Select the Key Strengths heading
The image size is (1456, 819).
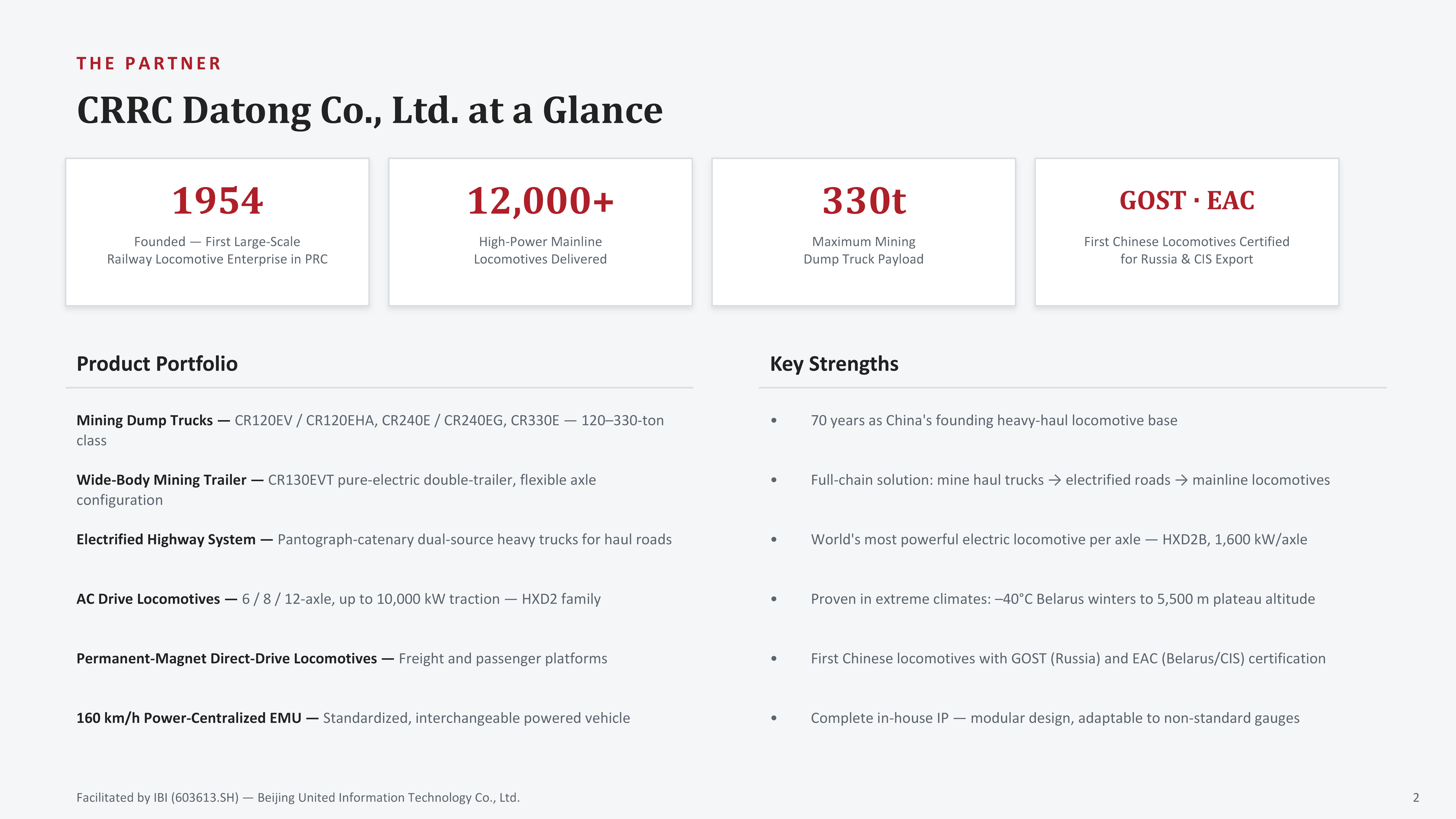(834, 363)
